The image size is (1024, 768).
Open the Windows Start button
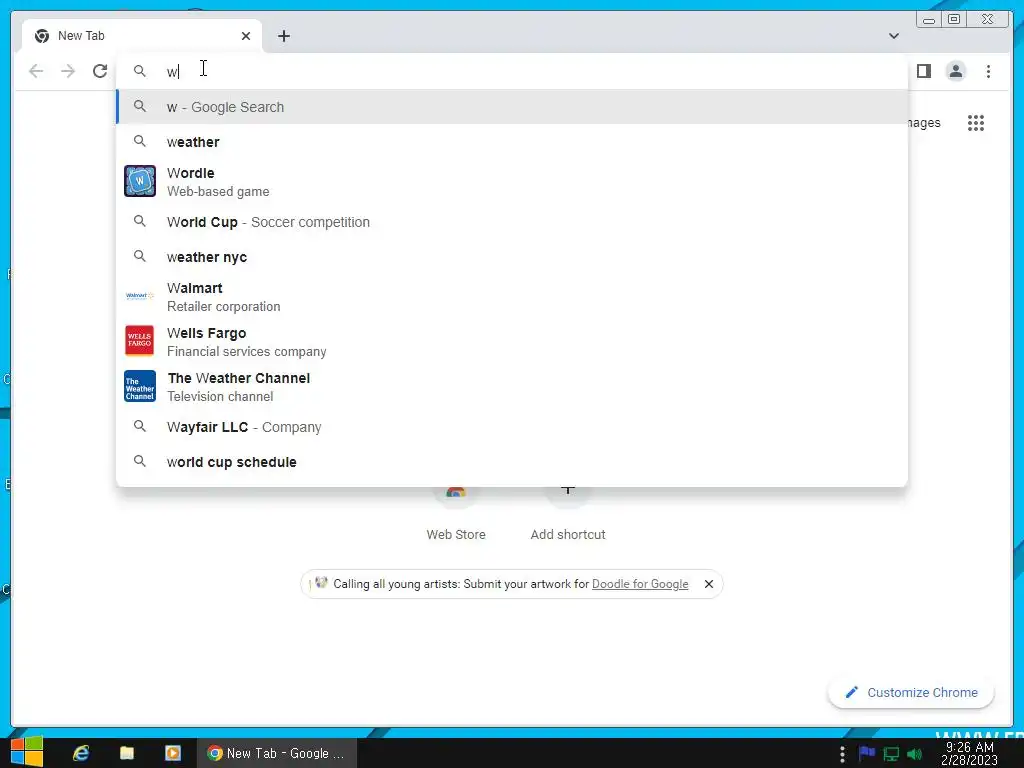(x=27, y=752)
